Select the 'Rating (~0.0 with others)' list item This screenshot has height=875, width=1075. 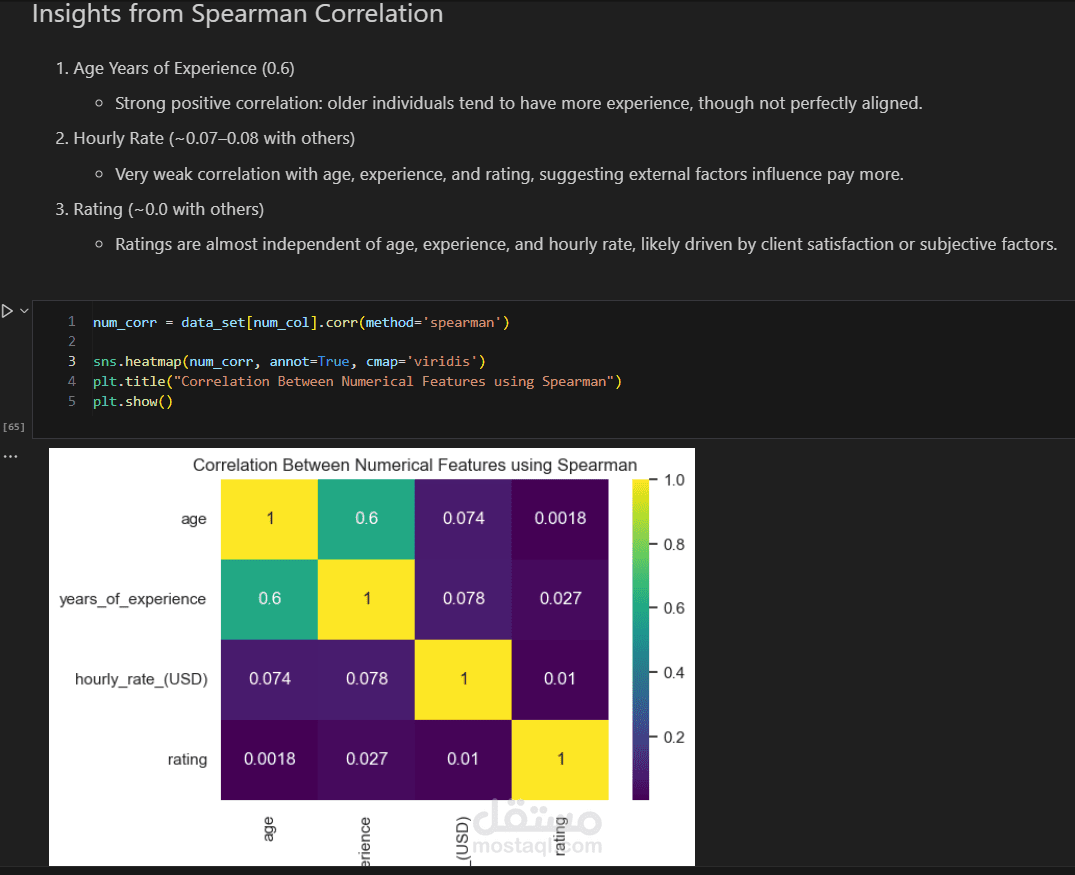pos(169,209)
